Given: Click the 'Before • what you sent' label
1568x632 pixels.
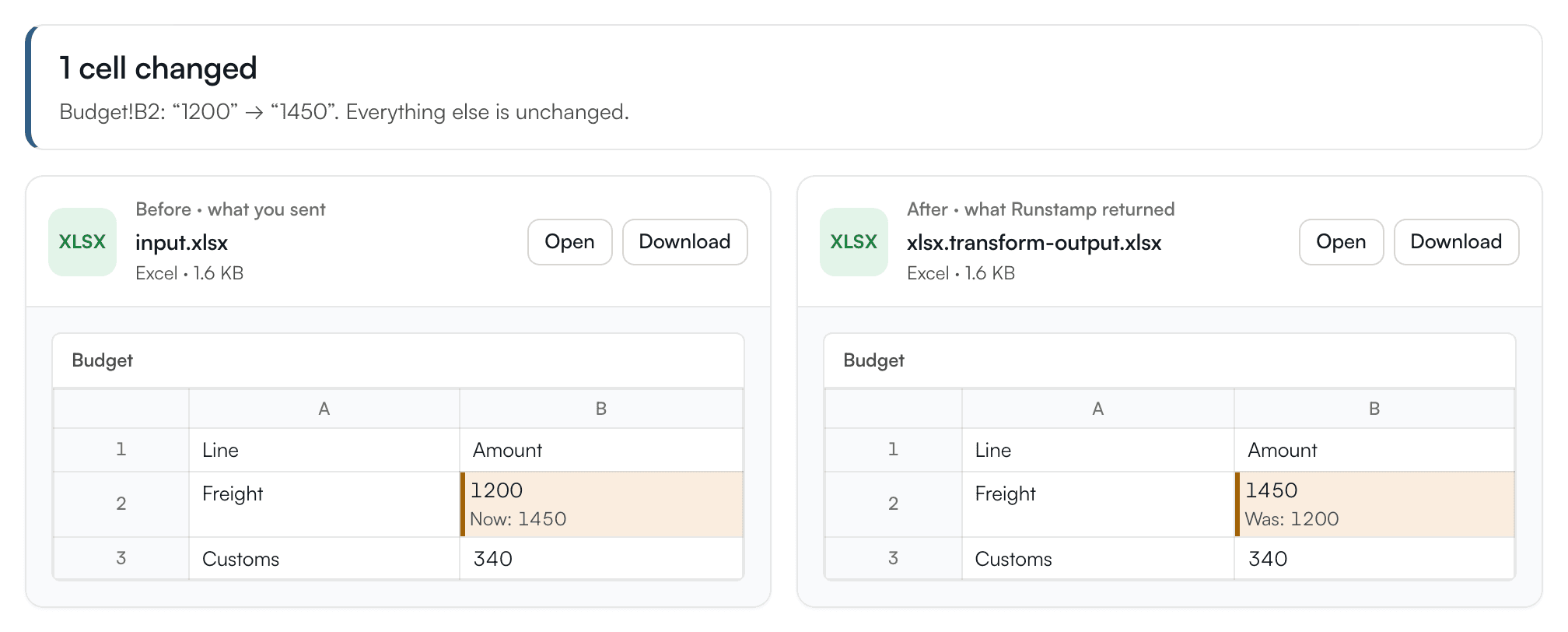Looking at the screenshot, I should [230, 209].
